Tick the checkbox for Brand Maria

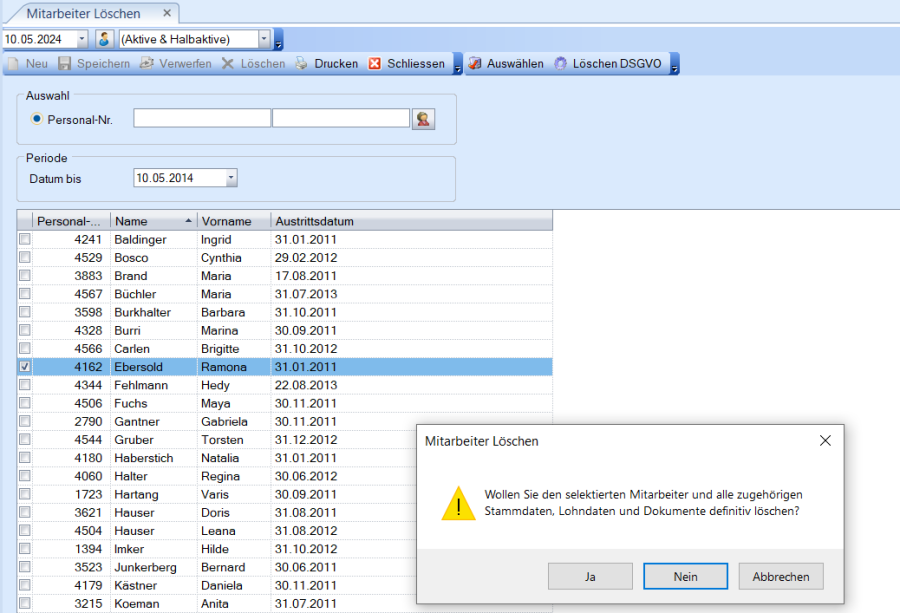[x=25, y=276]
